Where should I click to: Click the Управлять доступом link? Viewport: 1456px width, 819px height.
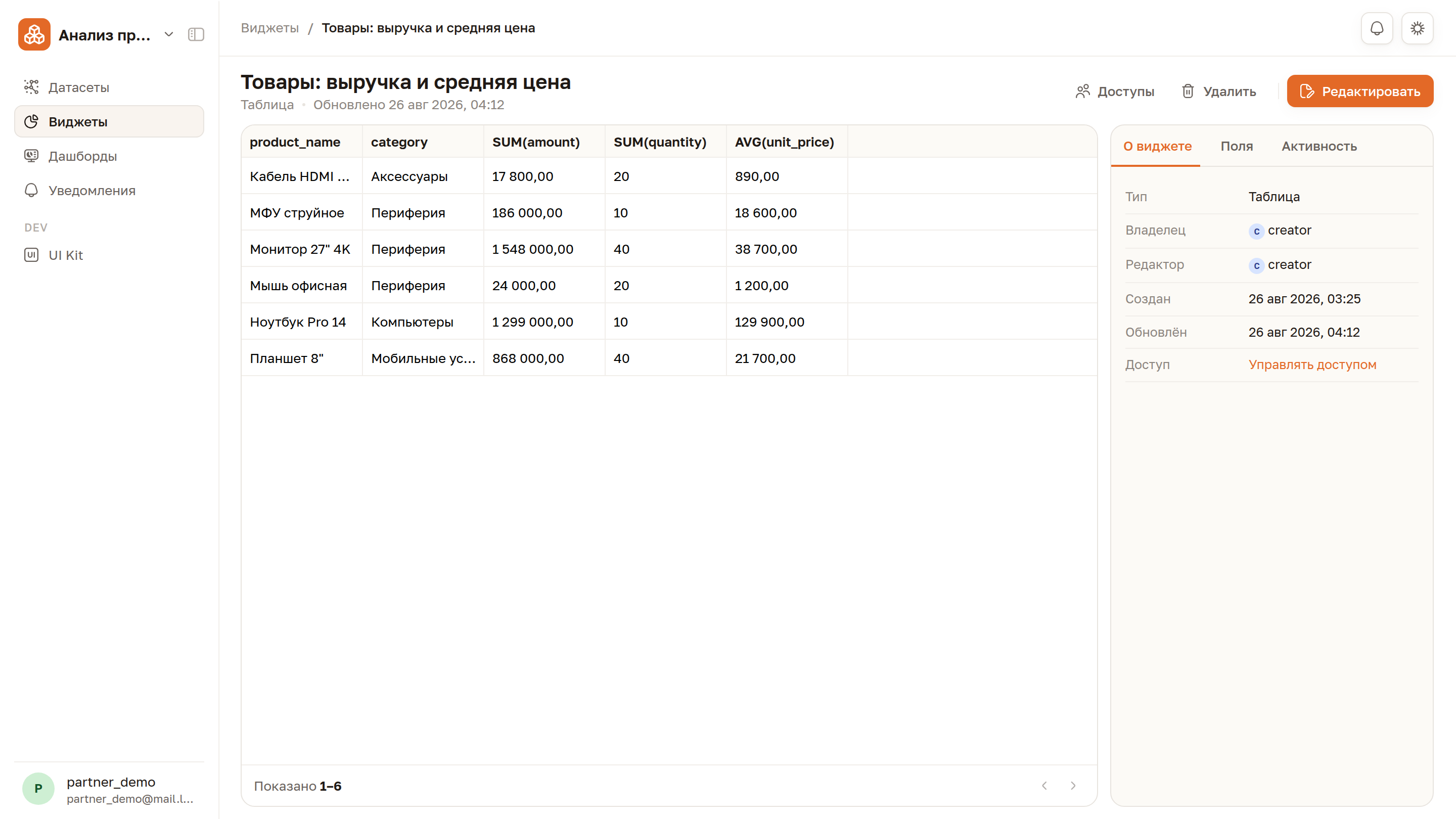tap(1312, 365)
